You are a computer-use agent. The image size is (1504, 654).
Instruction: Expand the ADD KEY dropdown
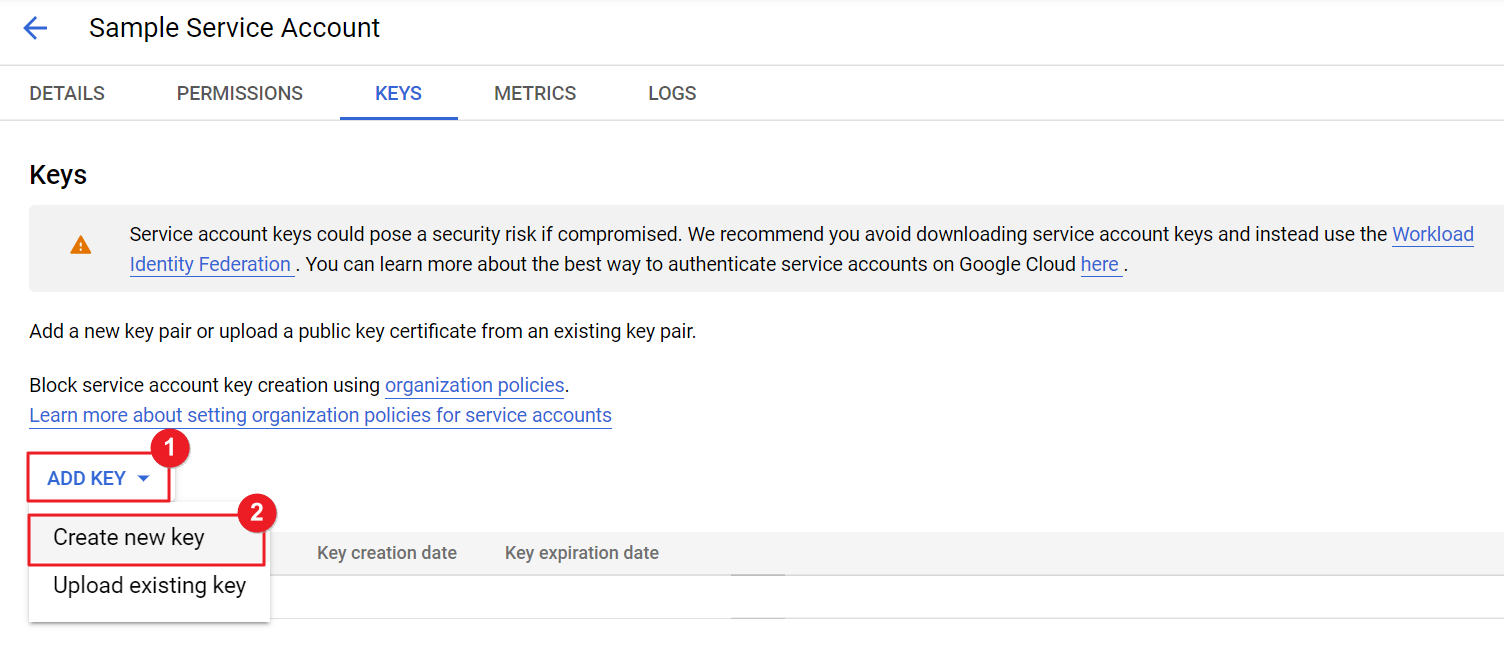[x=98, y=479]
